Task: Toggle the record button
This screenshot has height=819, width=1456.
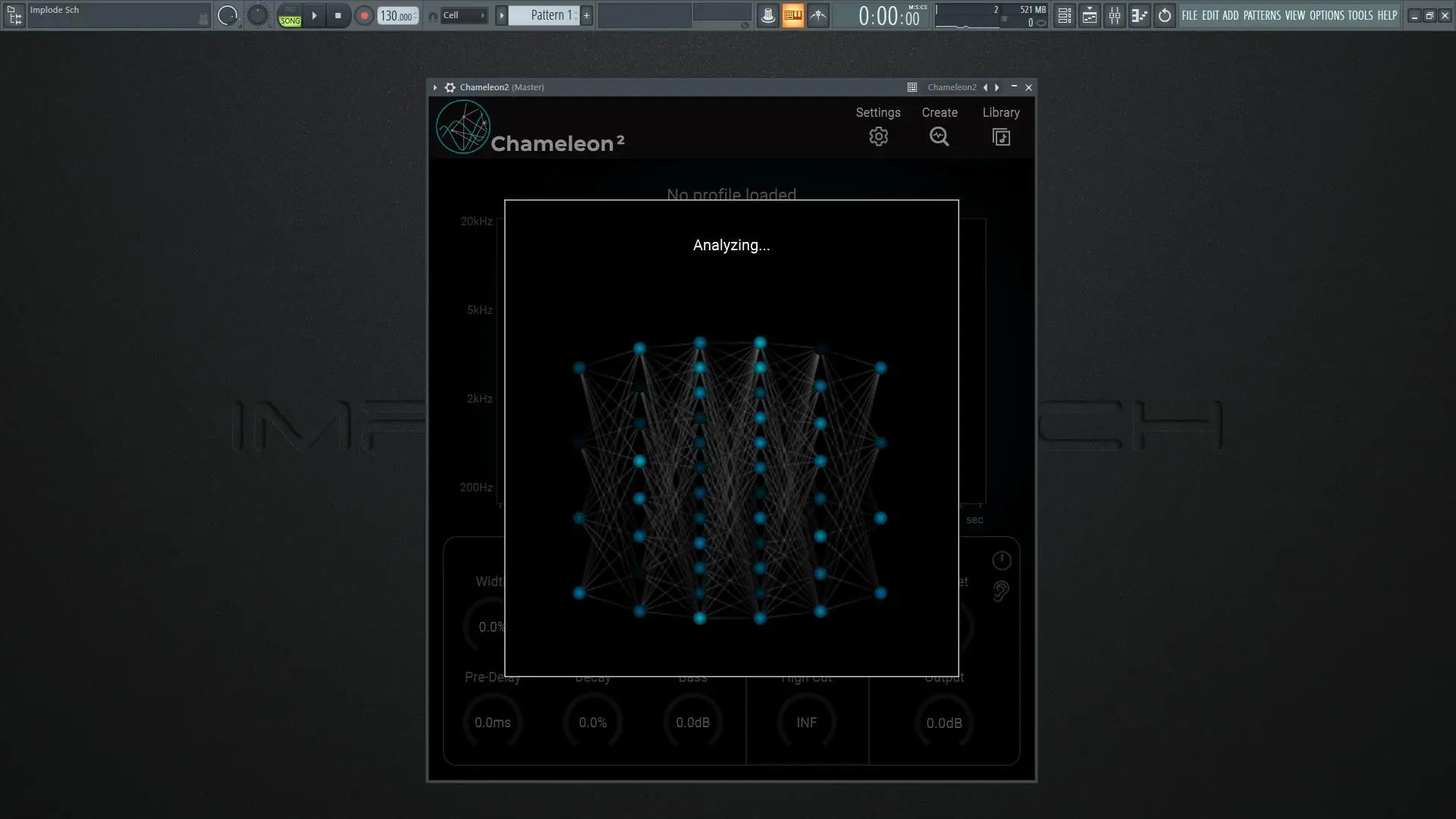Action: coord(364,15)
